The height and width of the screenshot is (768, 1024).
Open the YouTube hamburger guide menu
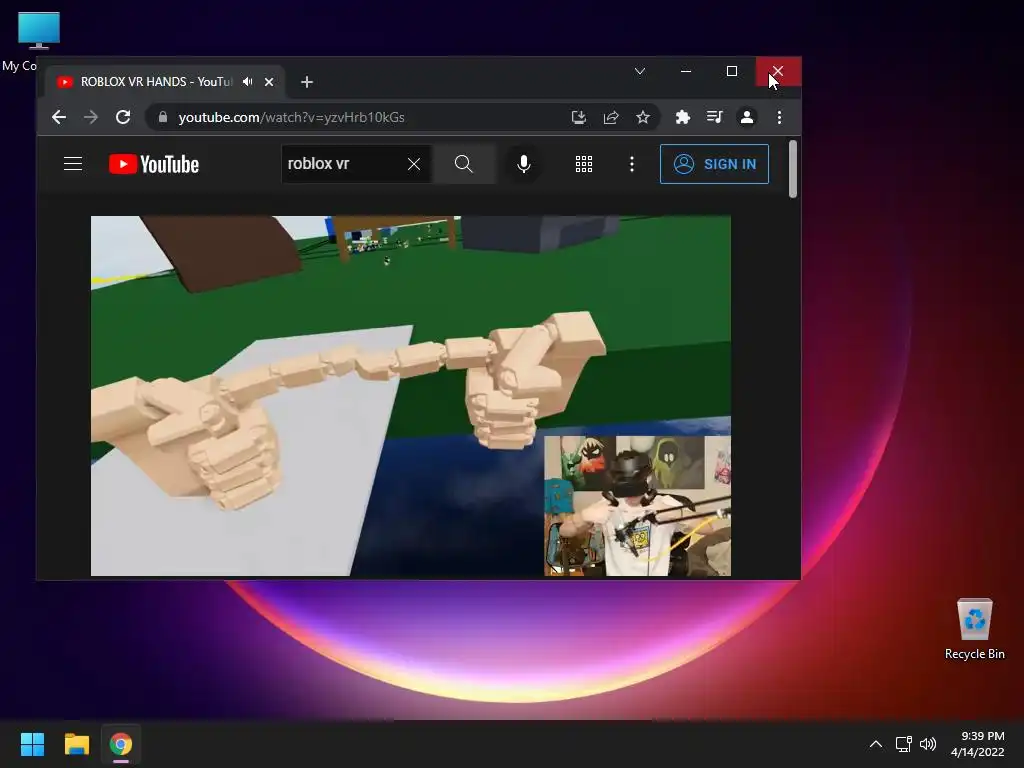click(73, 164)
